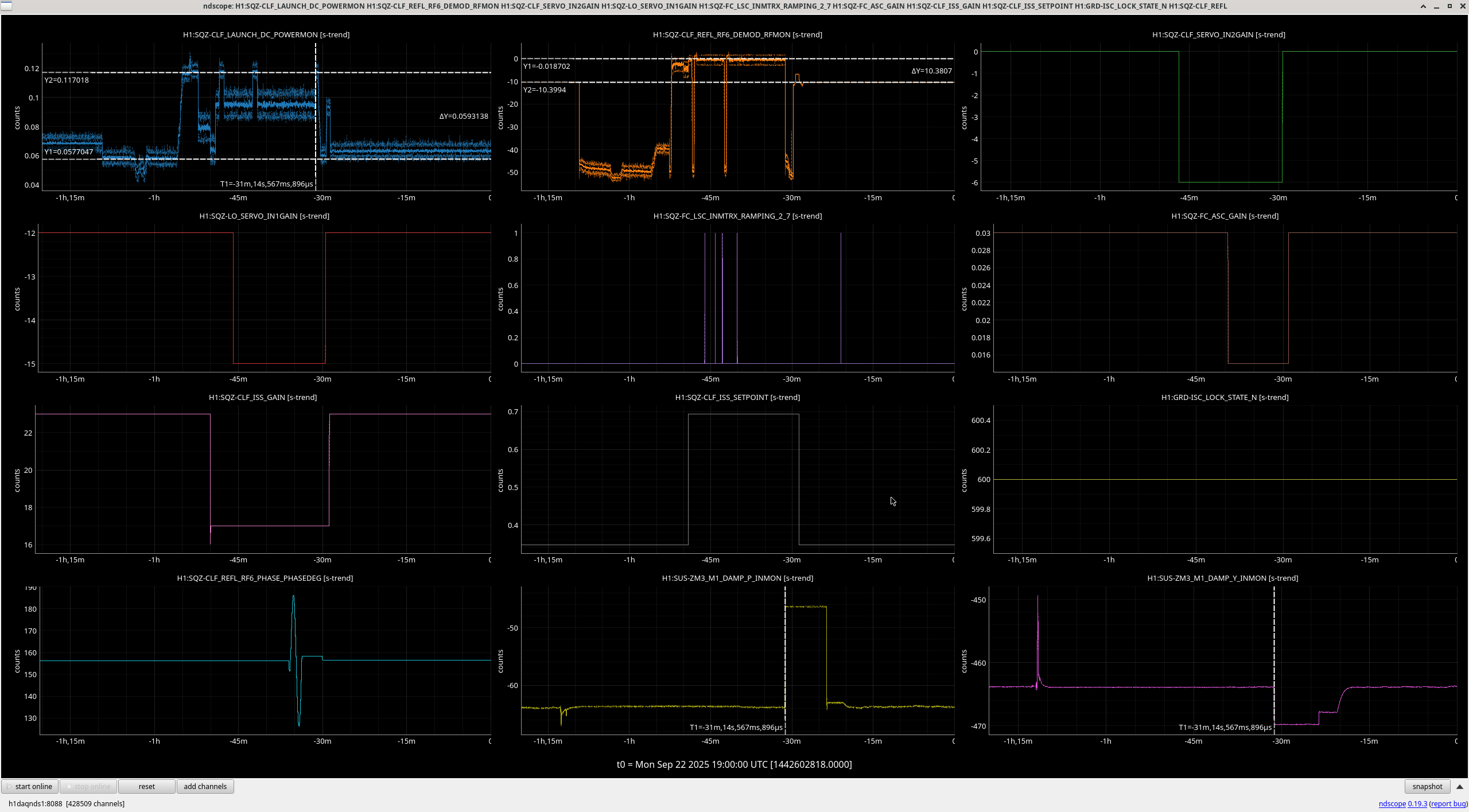Click the t0 timestamp label
Viewport: 1469px width, 812px height.
tap(734, 764)
